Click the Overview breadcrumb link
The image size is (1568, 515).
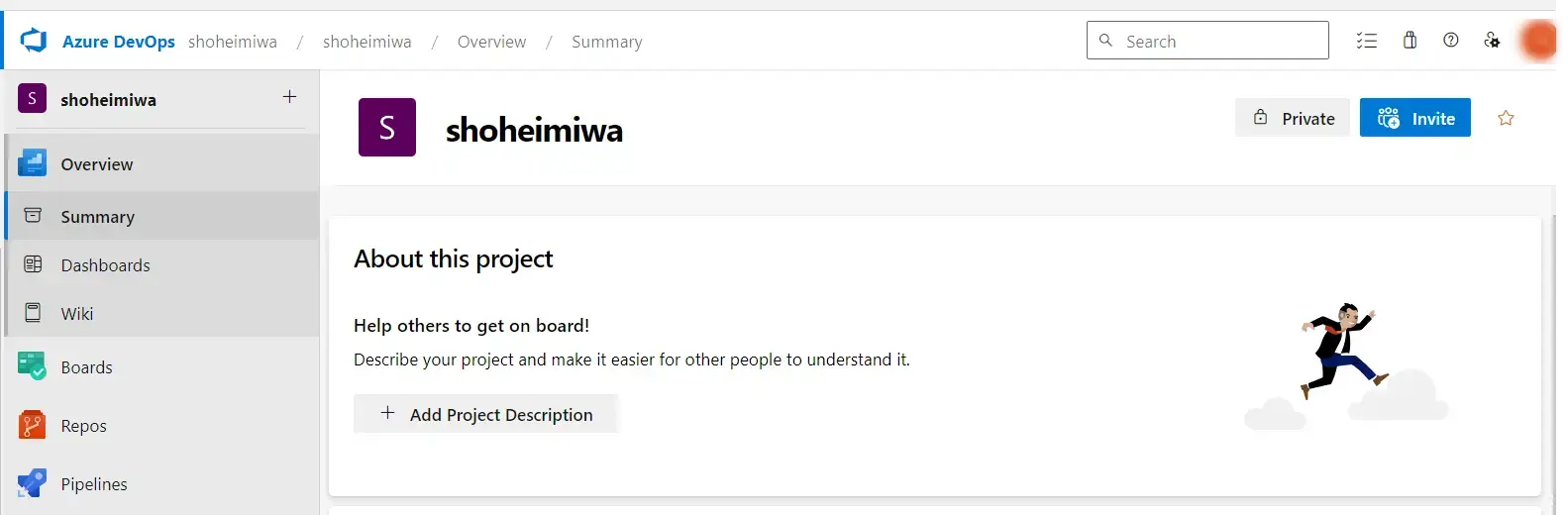pos(491,42)
